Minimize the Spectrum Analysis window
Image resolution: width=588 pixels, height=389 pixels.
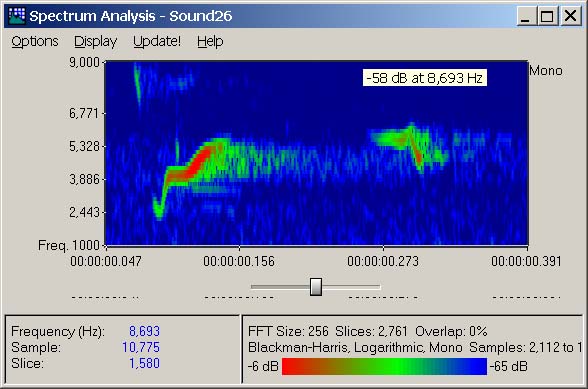coord(526,16)
